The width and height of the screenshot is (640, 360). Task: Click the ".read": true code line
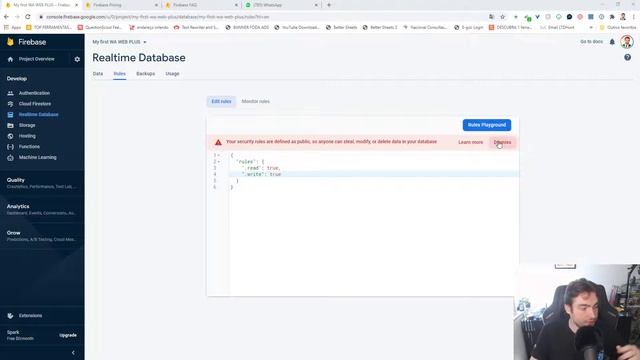pos(260,168)
